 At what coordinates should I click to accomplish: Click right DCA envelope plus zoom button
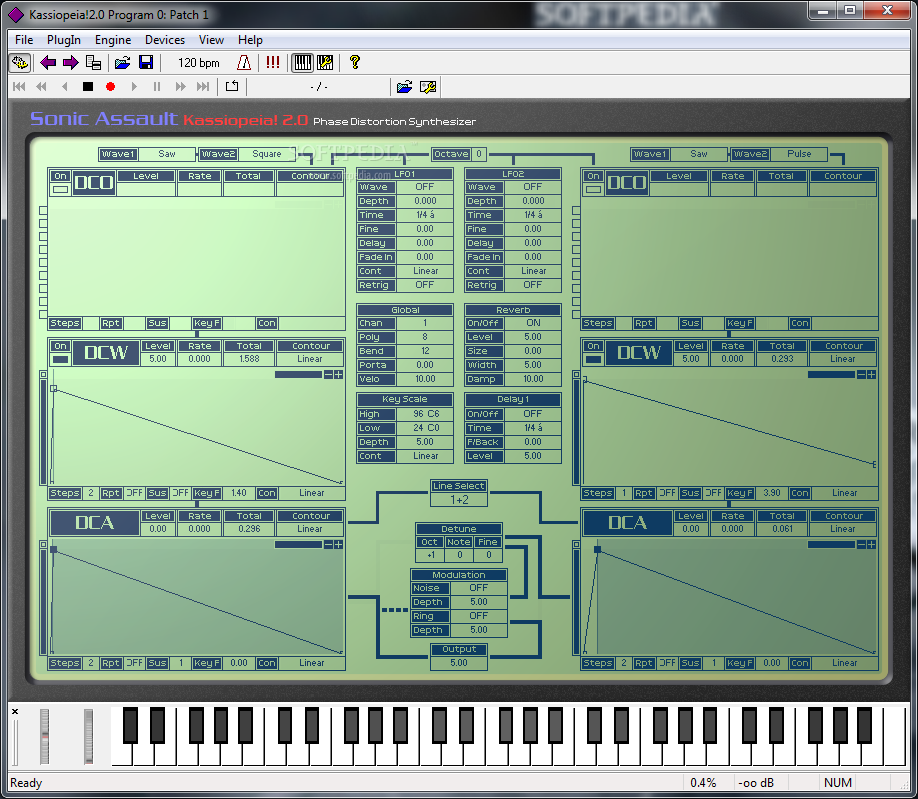pyautogui.click(x=871, y=544)
